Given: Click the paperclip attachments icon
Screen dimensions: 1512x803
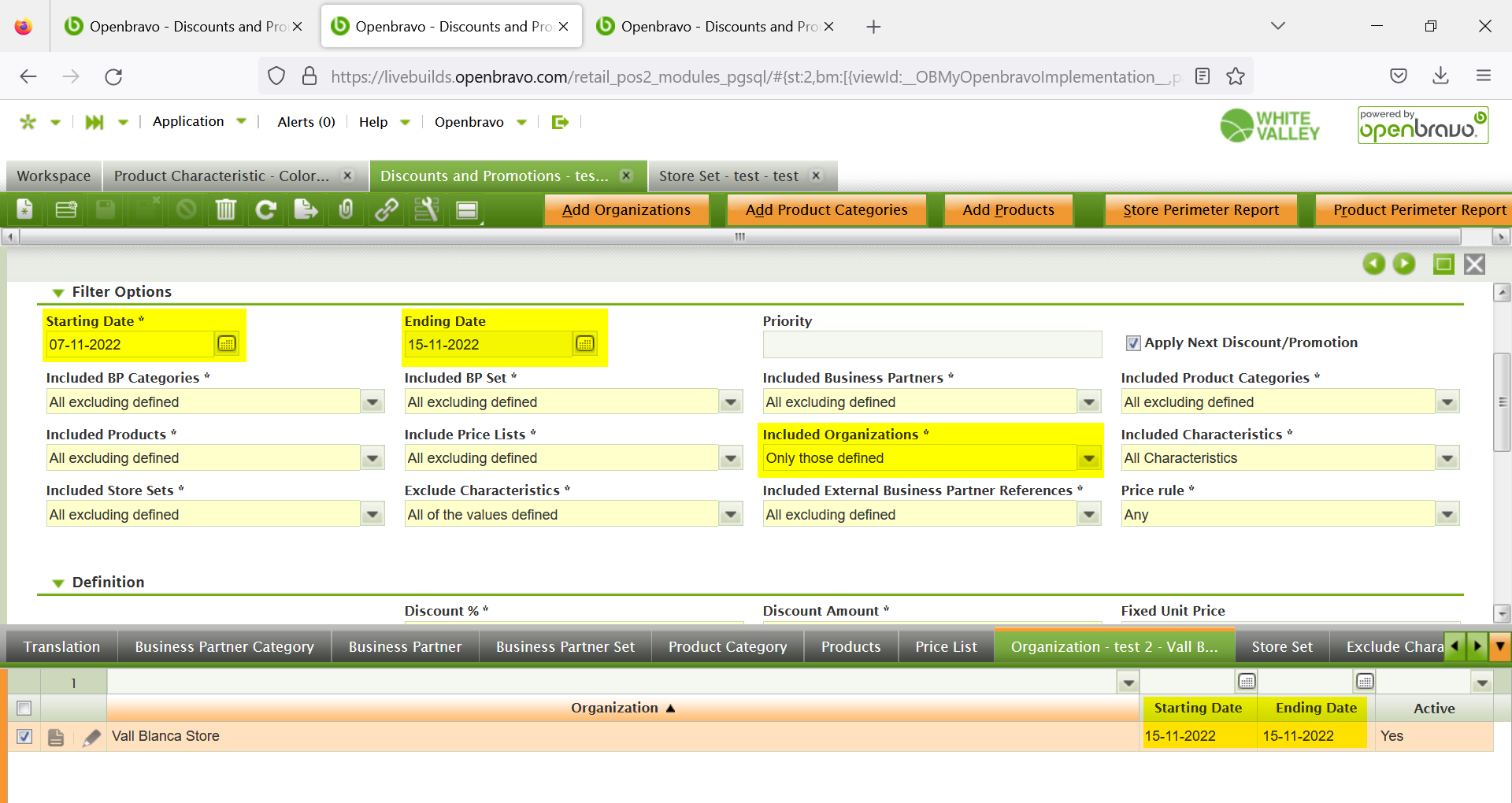Looking at the screenshot, I should (346, 209).
